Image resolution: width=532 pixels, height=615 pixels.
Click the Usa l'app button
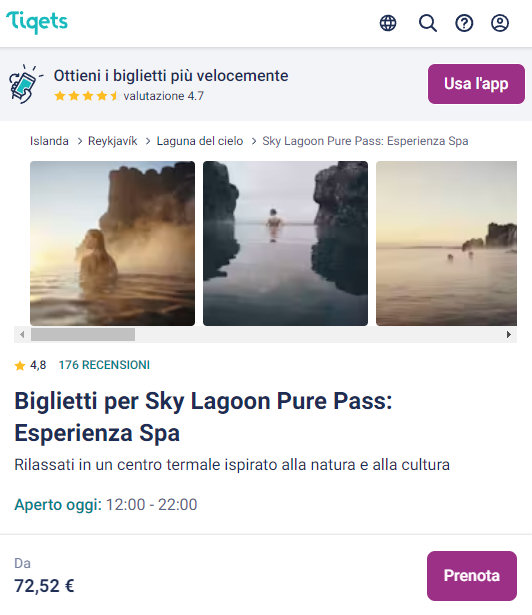476,84
